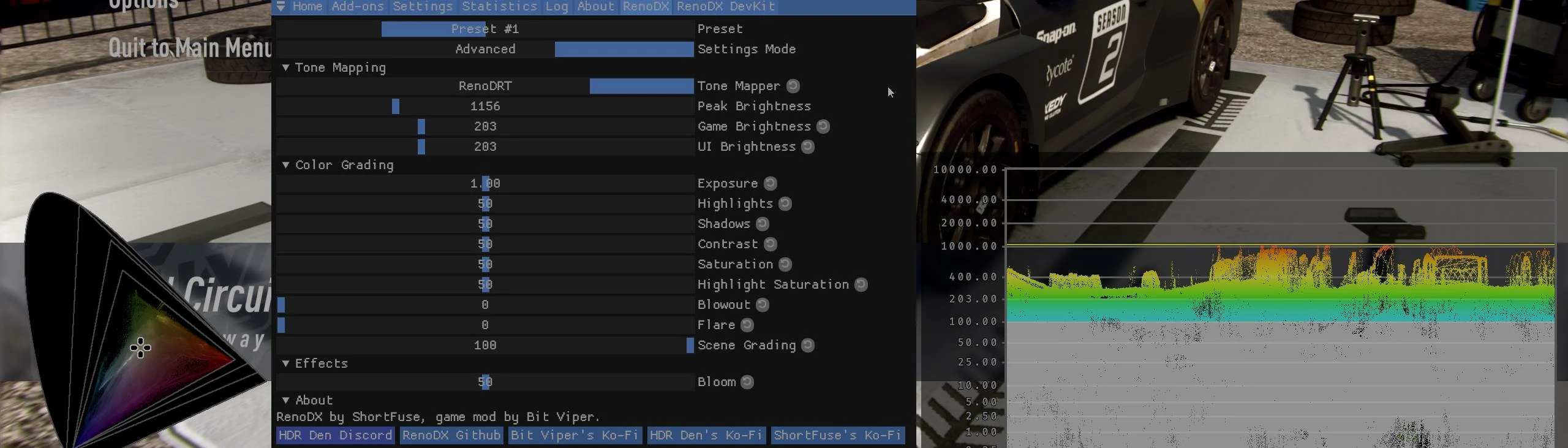Reset Blowout setting
The image size is (1568, 448).
tap(763, 305)
